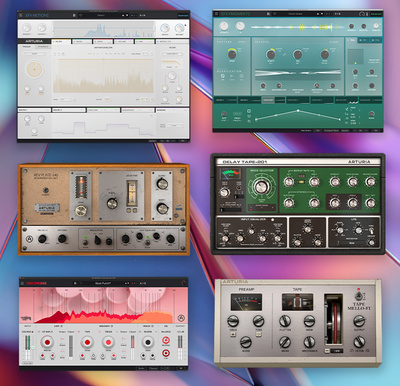Toggle the power switch on Tape Mello-Fi

pos(359,296)
